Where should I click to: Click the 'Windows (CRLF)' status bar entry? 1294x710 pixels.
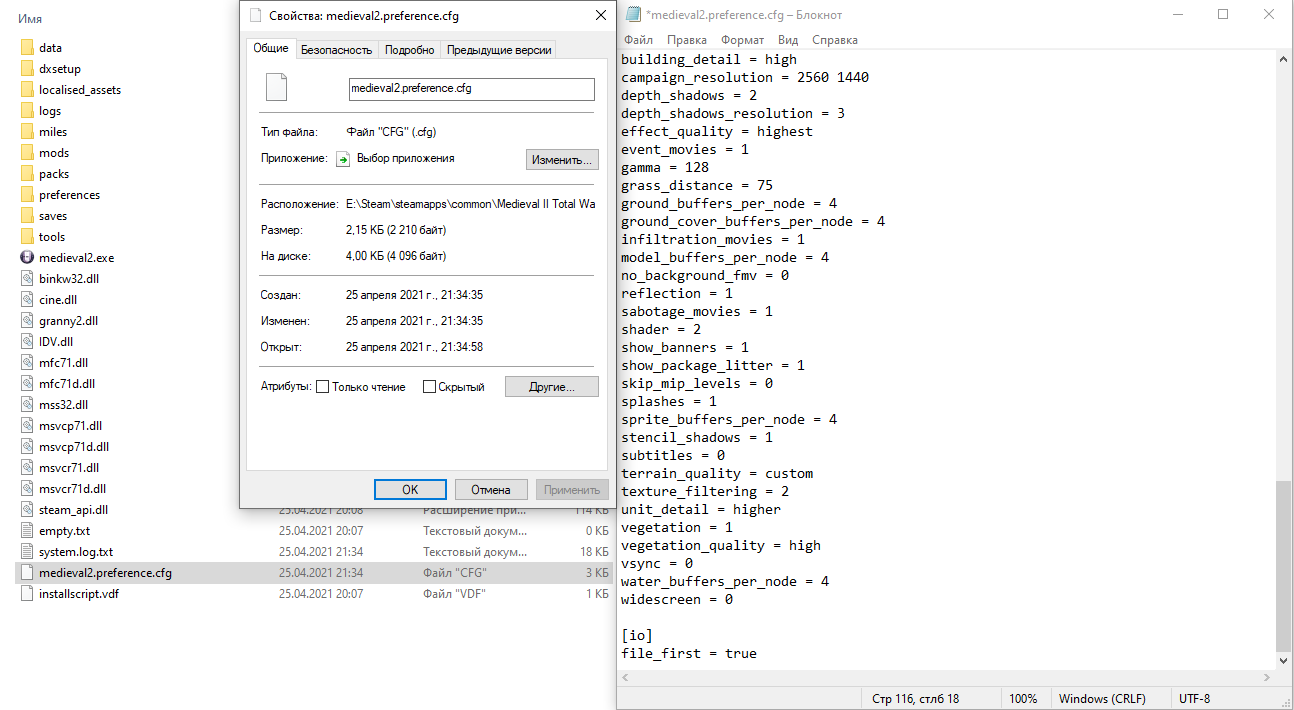1102,698
